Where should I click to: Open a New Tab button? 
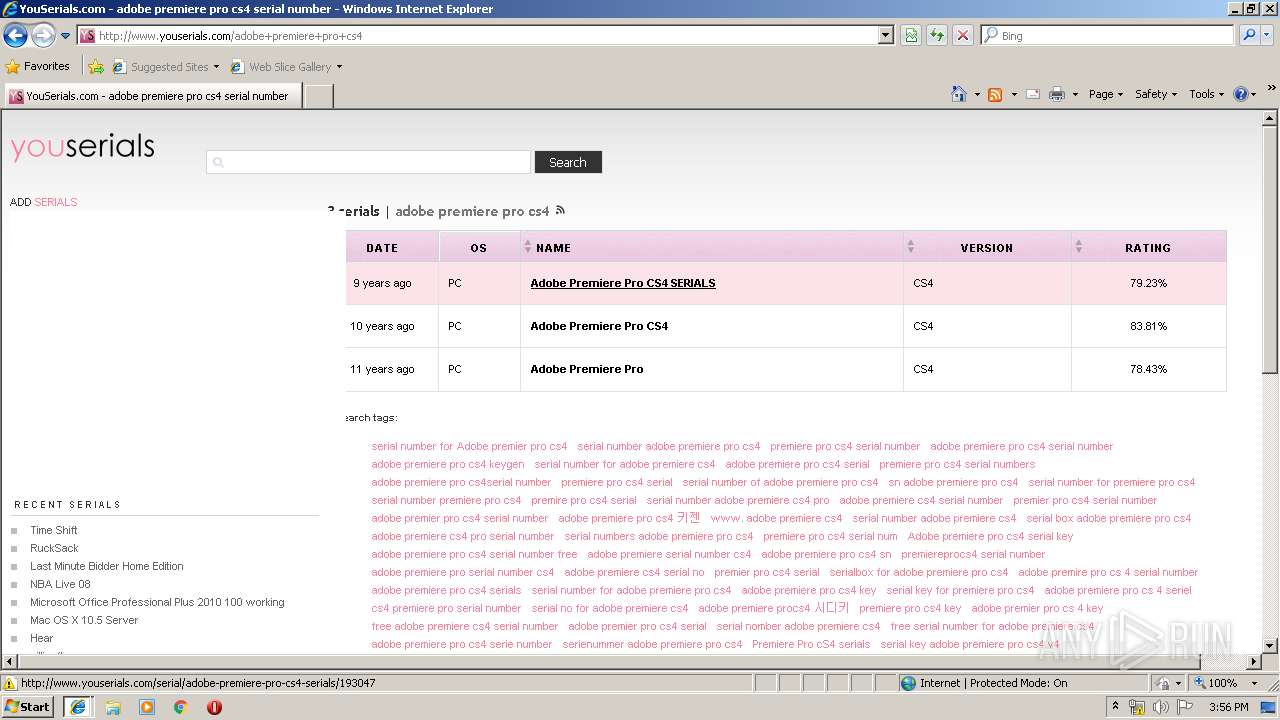pos(318,96)
